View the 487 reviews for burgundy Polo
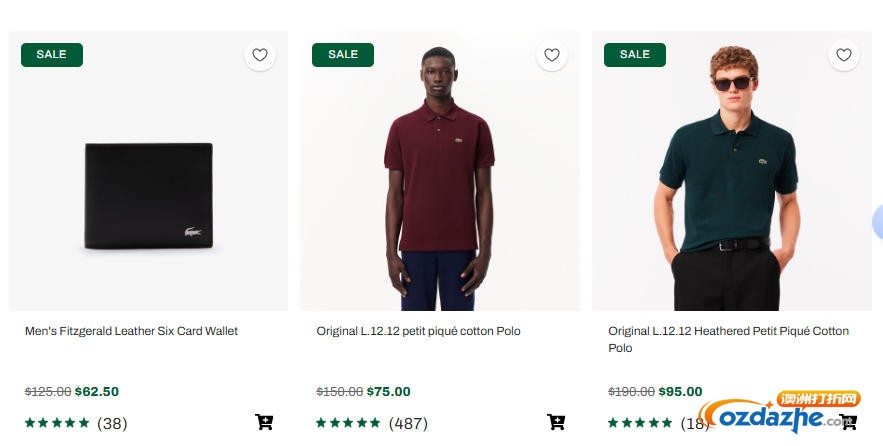 point(372,423)
